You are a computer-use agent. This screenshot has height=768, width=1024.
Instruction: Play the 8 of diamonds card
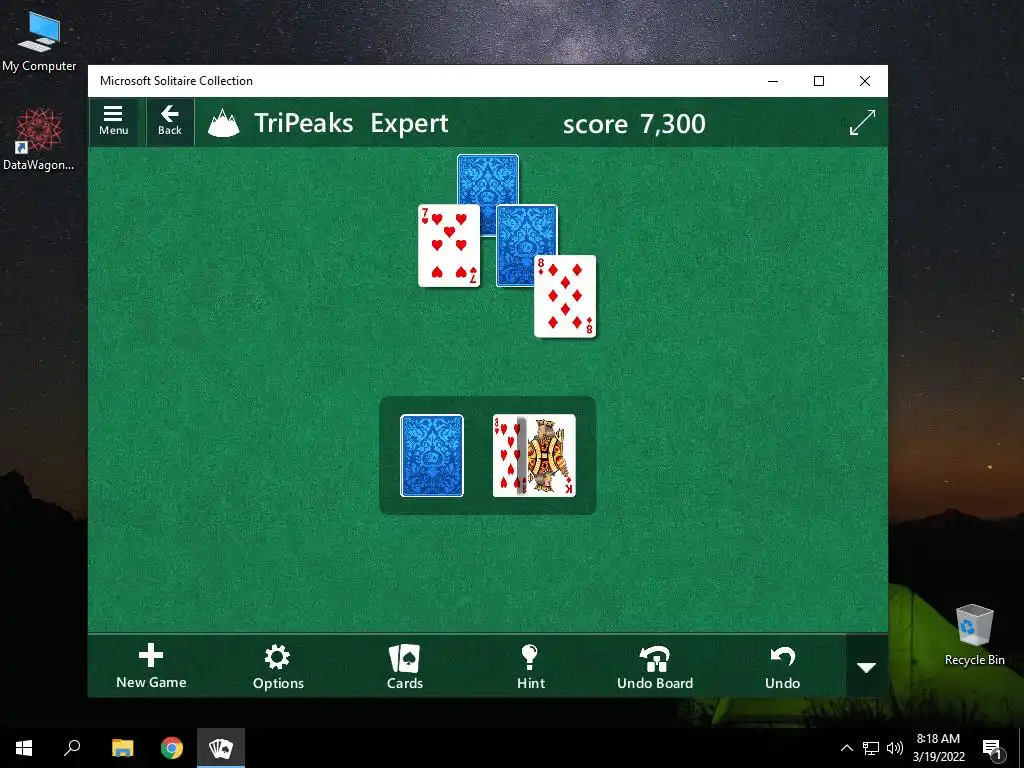click(565, 296)
